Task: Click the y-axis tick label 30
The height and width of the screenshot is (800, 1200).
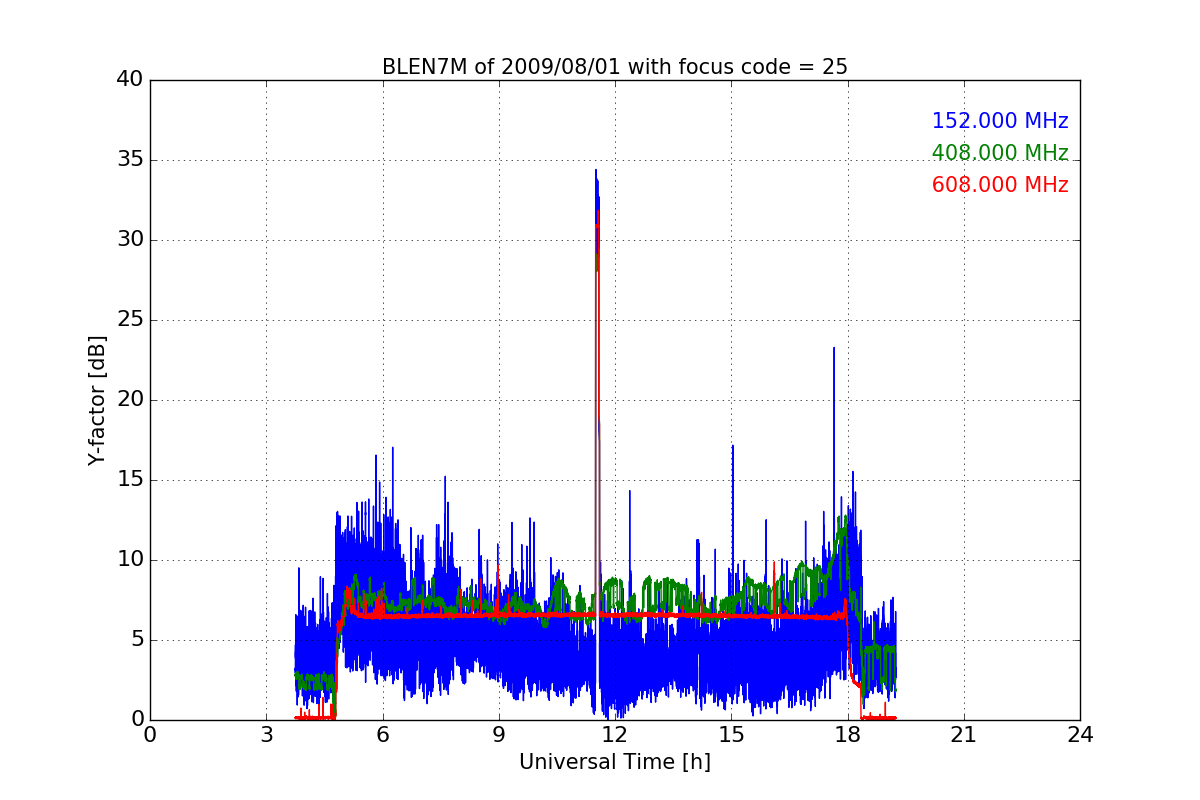Action: coord(130,240)
